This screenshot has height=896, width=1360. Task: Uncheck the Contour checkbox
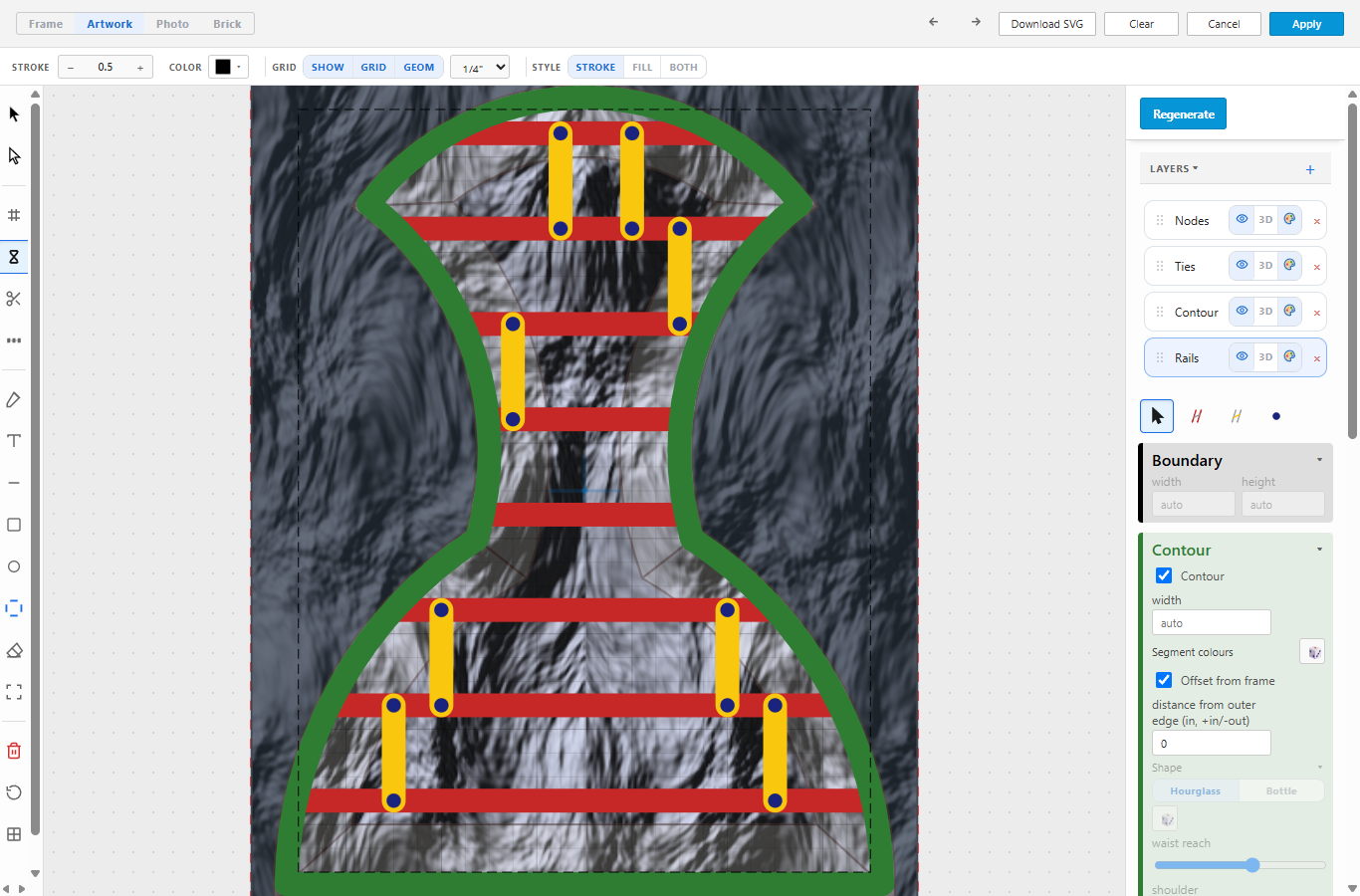[1164, 575]
